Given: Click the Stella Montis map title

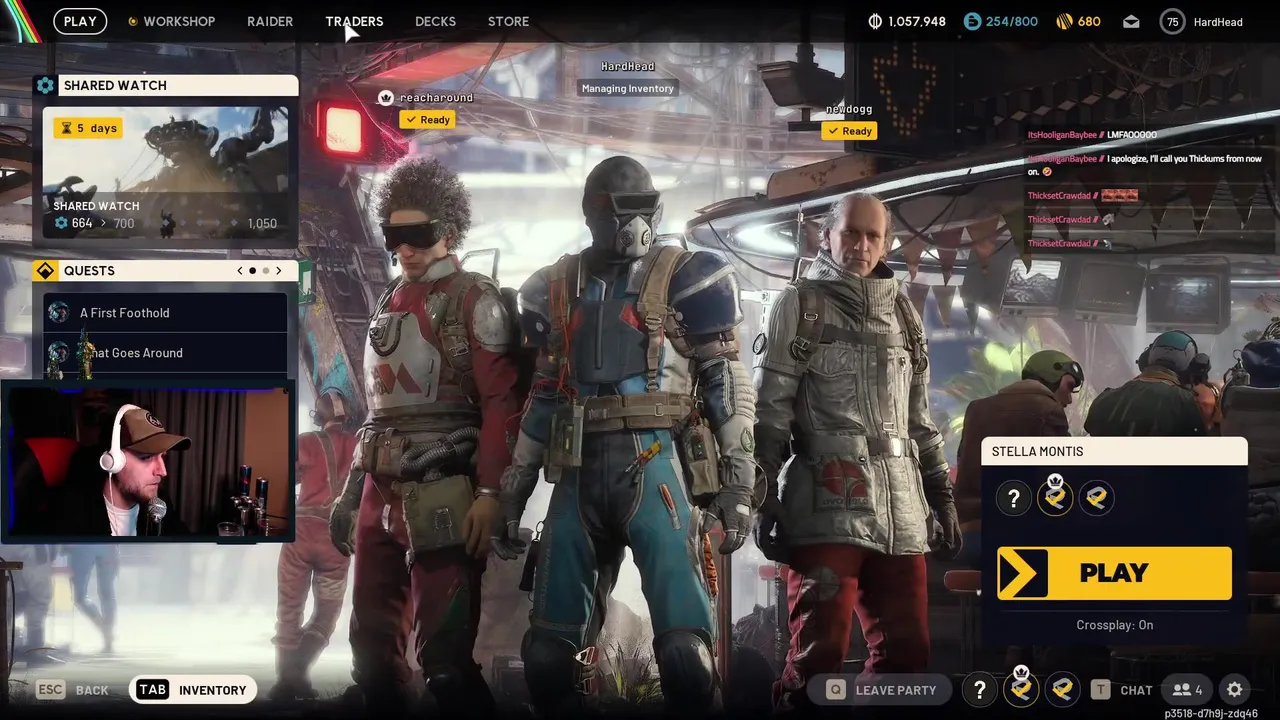Looking at the screenshot, I should (1038, 451).
